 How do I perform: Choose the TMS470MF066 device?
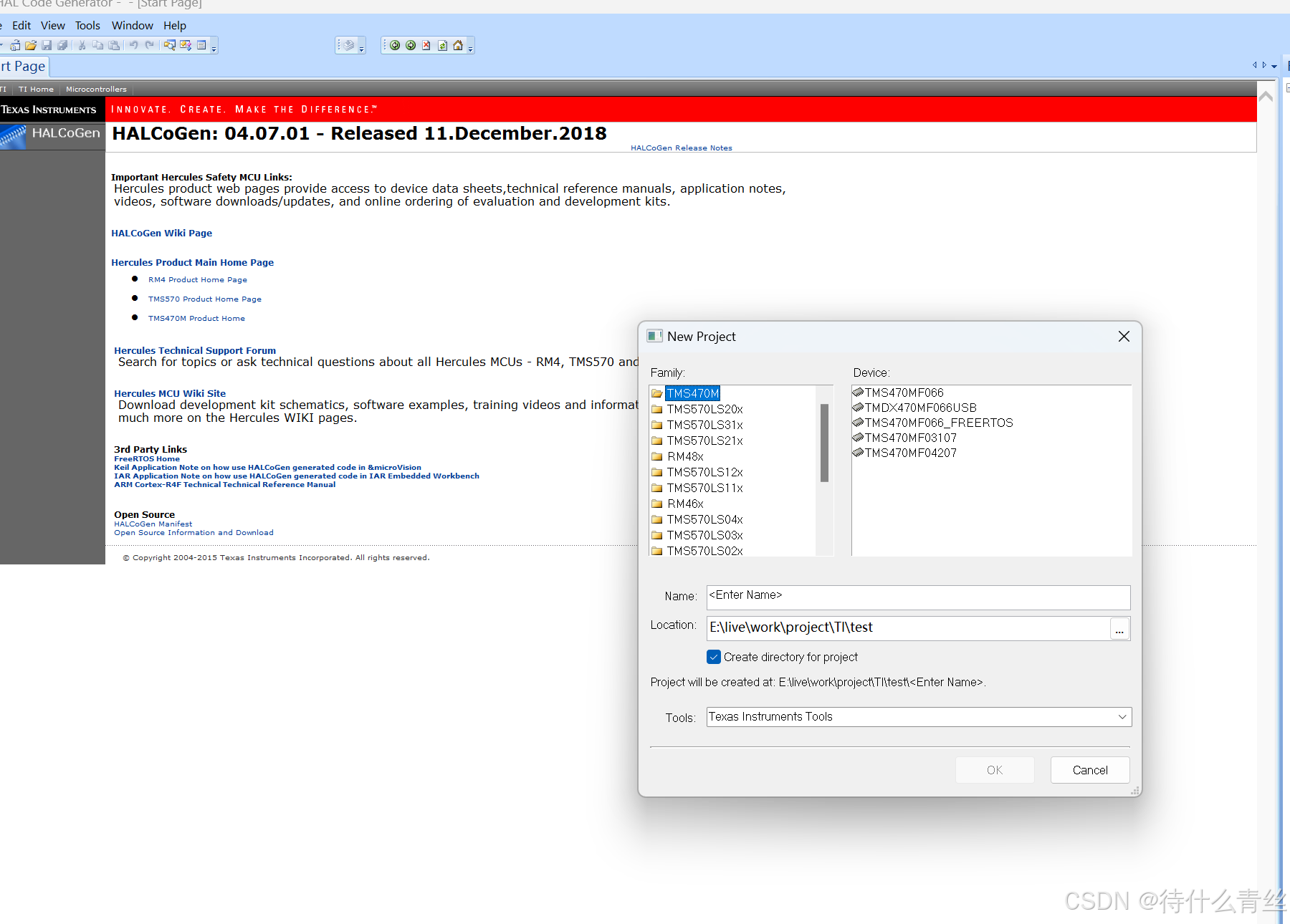(x=898, y=393)
